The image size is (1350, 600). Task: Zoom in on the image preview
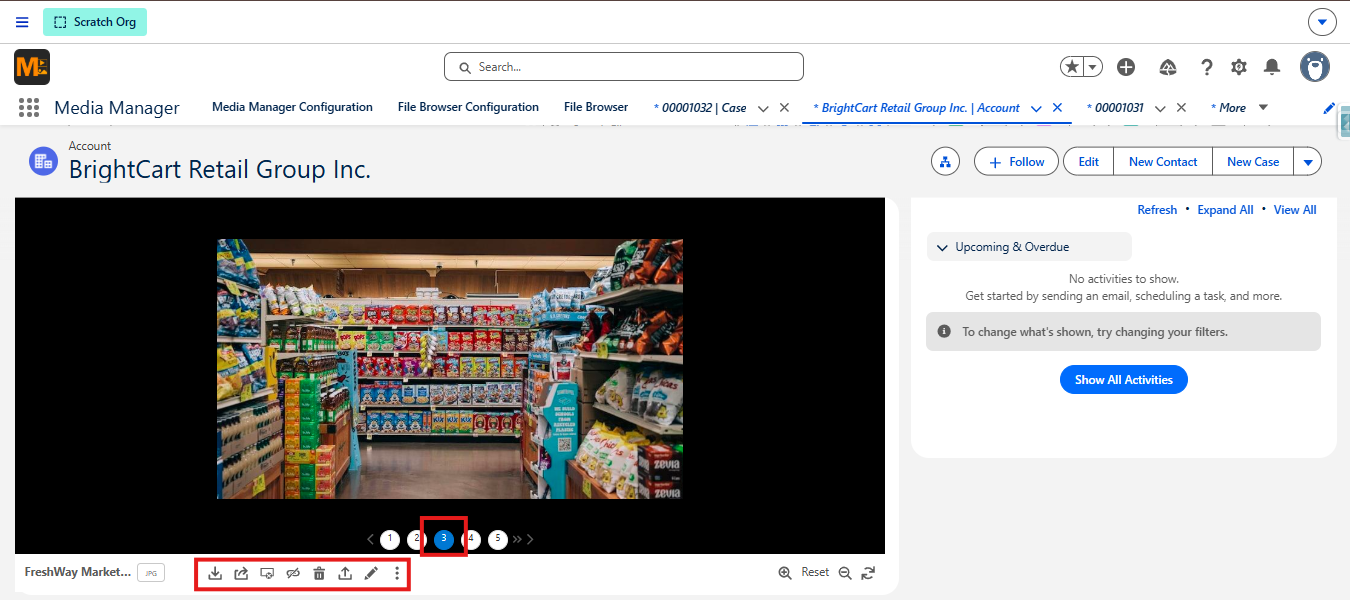785,573
